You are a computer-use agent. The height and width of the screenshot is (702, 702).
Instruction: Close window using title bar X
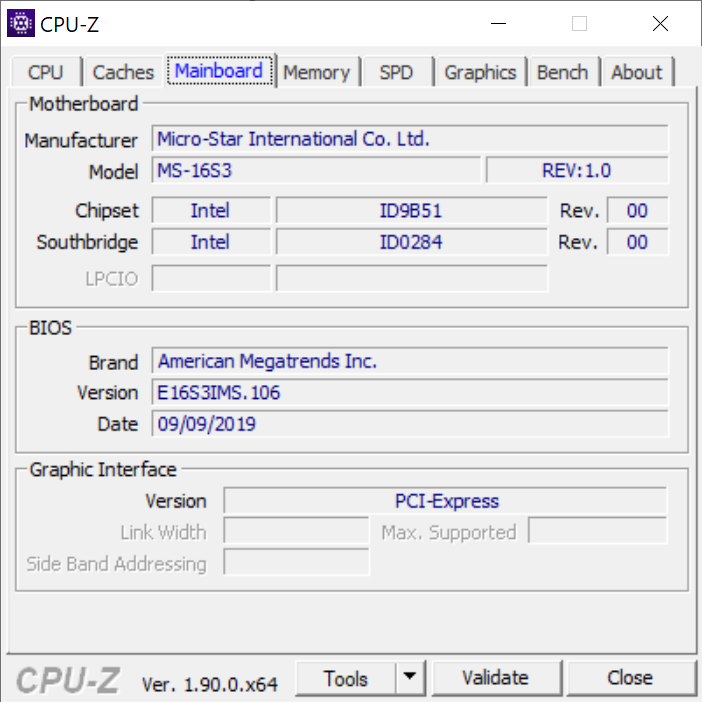pyautogui.click(x=659, y=24)
